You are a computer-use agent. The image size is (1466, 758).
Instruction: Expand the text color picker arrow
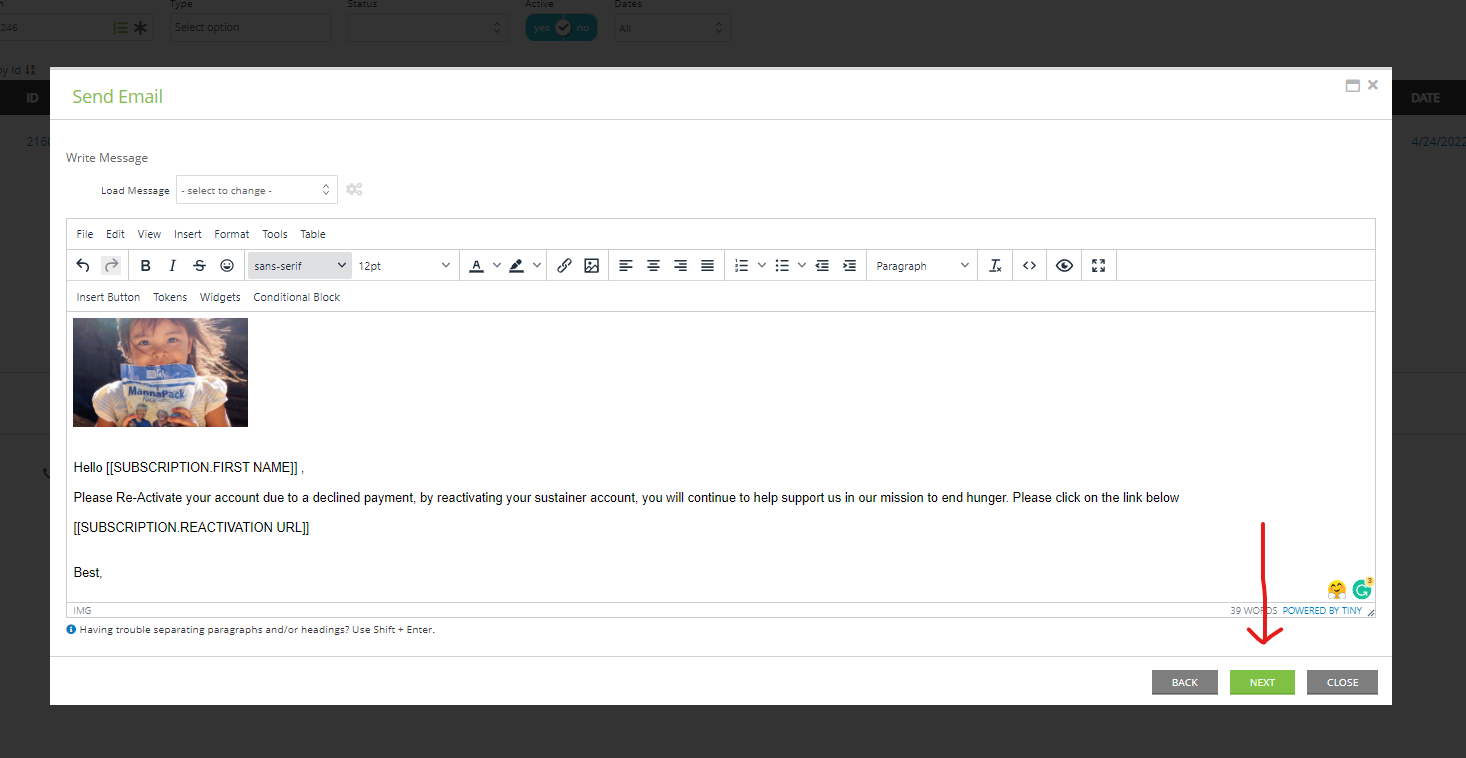(x=497, y=266)
